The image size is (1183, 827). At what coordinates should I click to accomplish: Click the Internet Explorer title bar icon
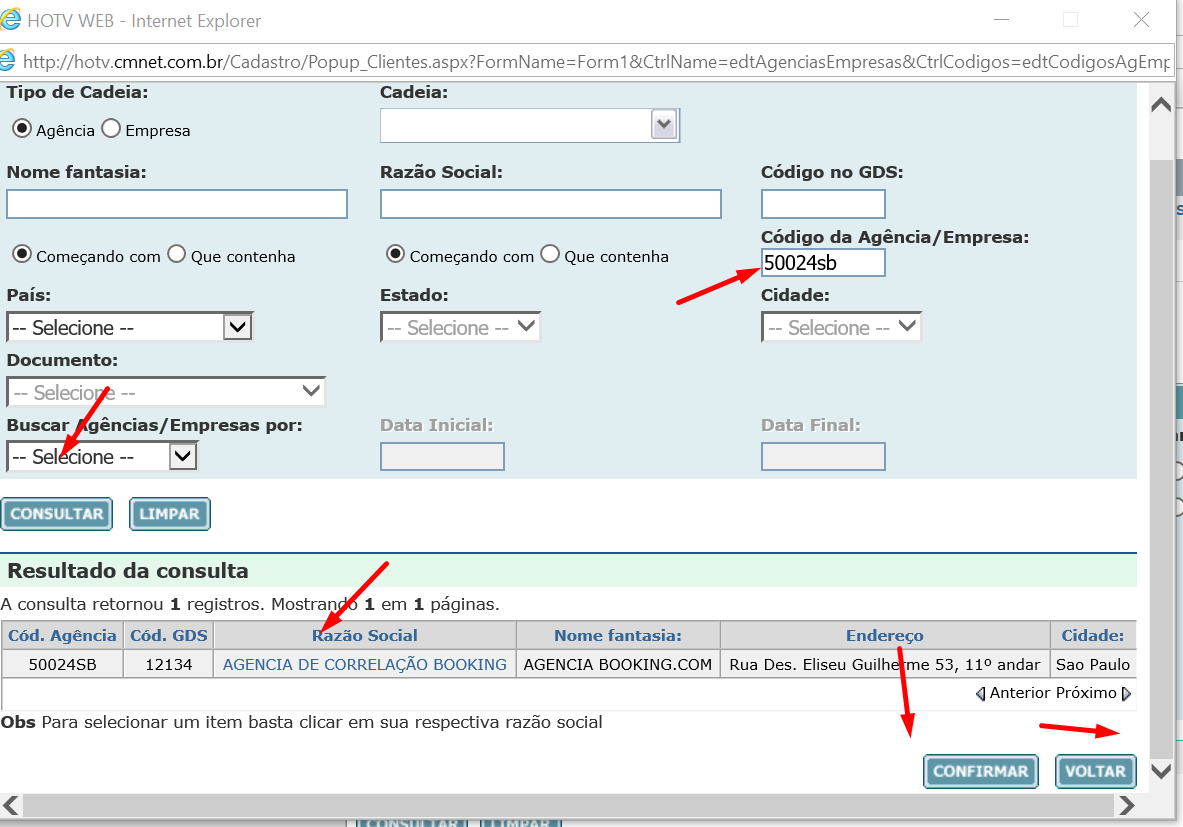[11, 20]
